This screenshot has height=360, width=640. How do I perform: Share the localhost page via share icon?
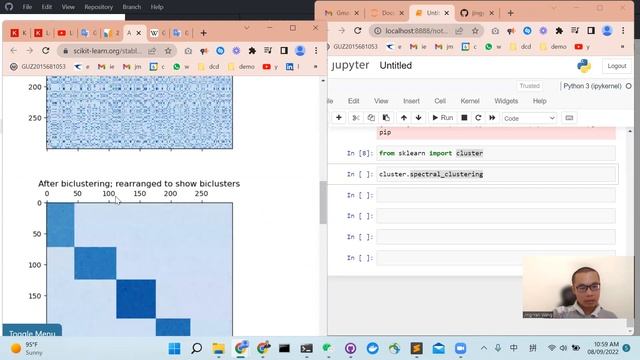point(459,31)
